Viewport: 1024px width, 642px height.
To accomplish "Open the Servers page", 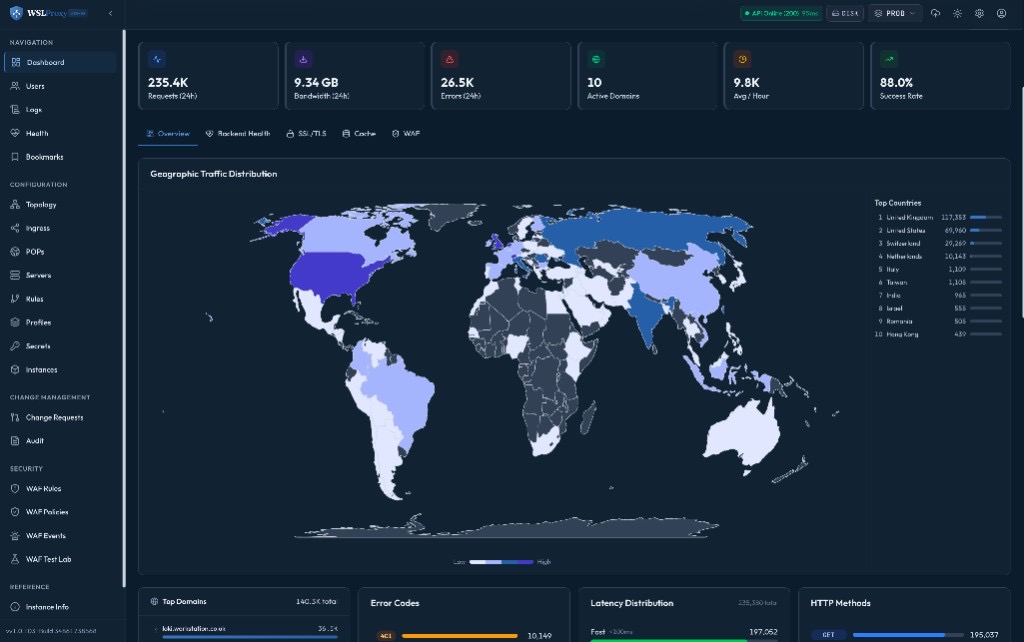I will click(x=60, y=275).
